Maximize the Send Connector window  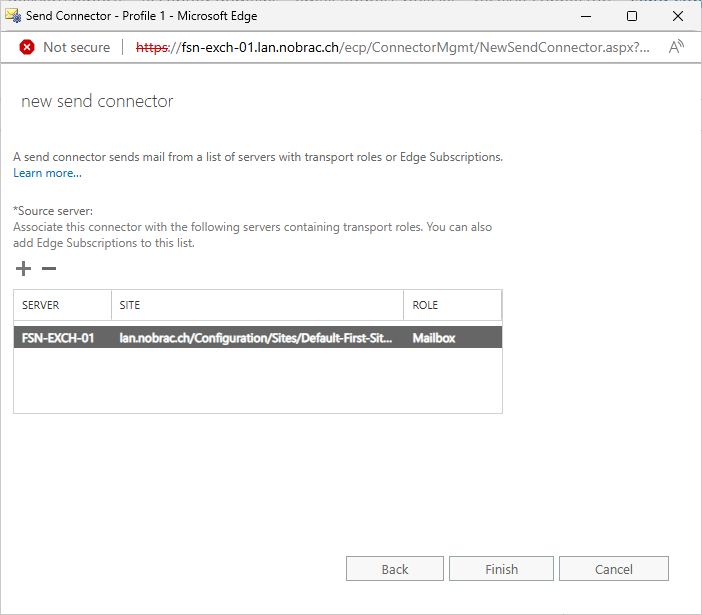click(x=632, y=16)
